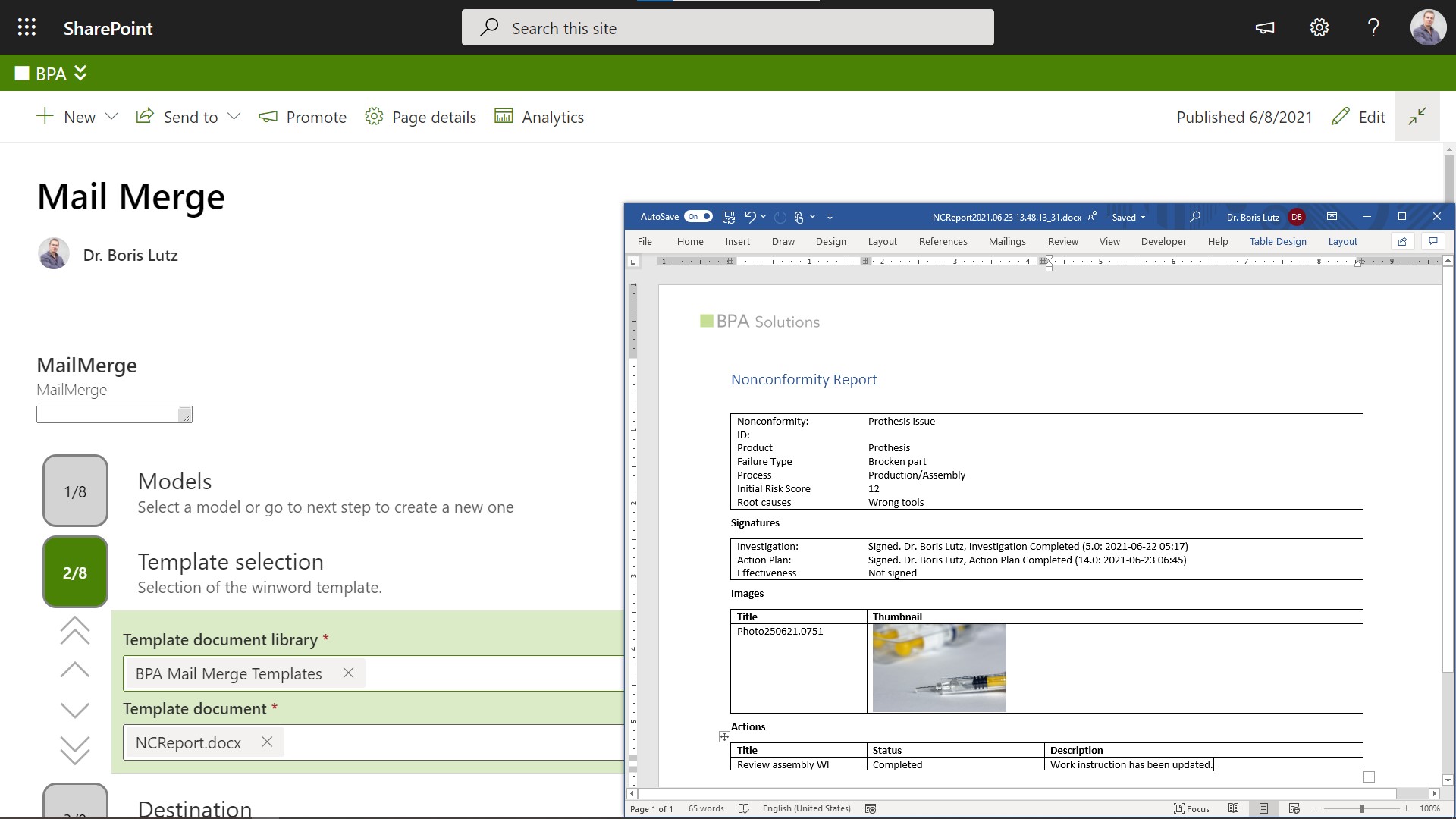1456x819 pixels.
Task: Click the Promote button
Action: [x=303, y=117]
